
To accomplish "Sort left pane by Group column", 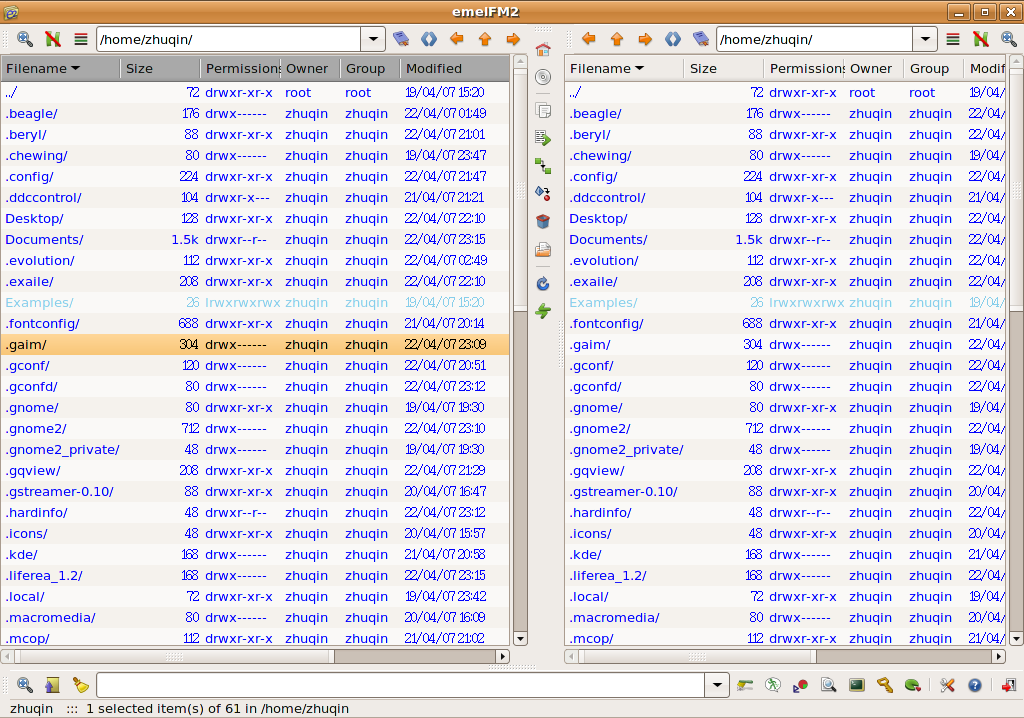I will pyautogui.click(x=370, y=69).
